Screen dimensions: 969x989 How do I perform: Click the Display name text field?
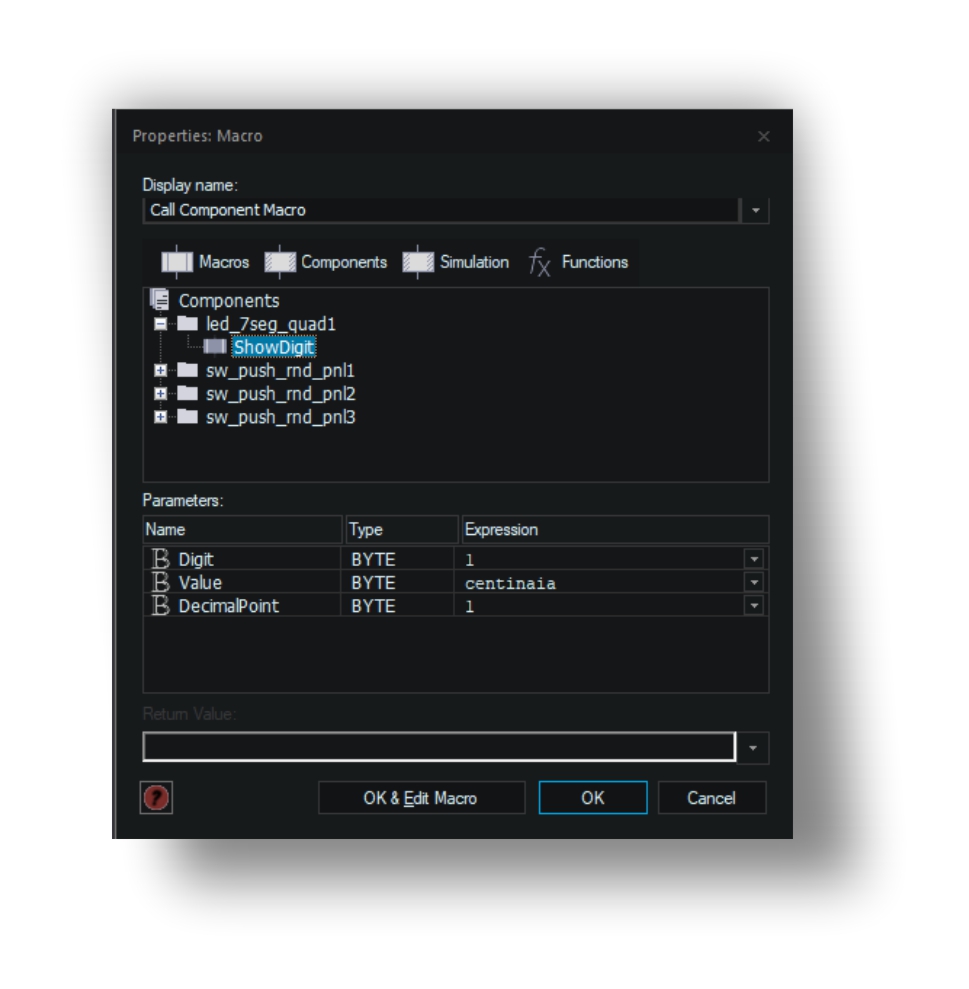click(x=441, y=210)
